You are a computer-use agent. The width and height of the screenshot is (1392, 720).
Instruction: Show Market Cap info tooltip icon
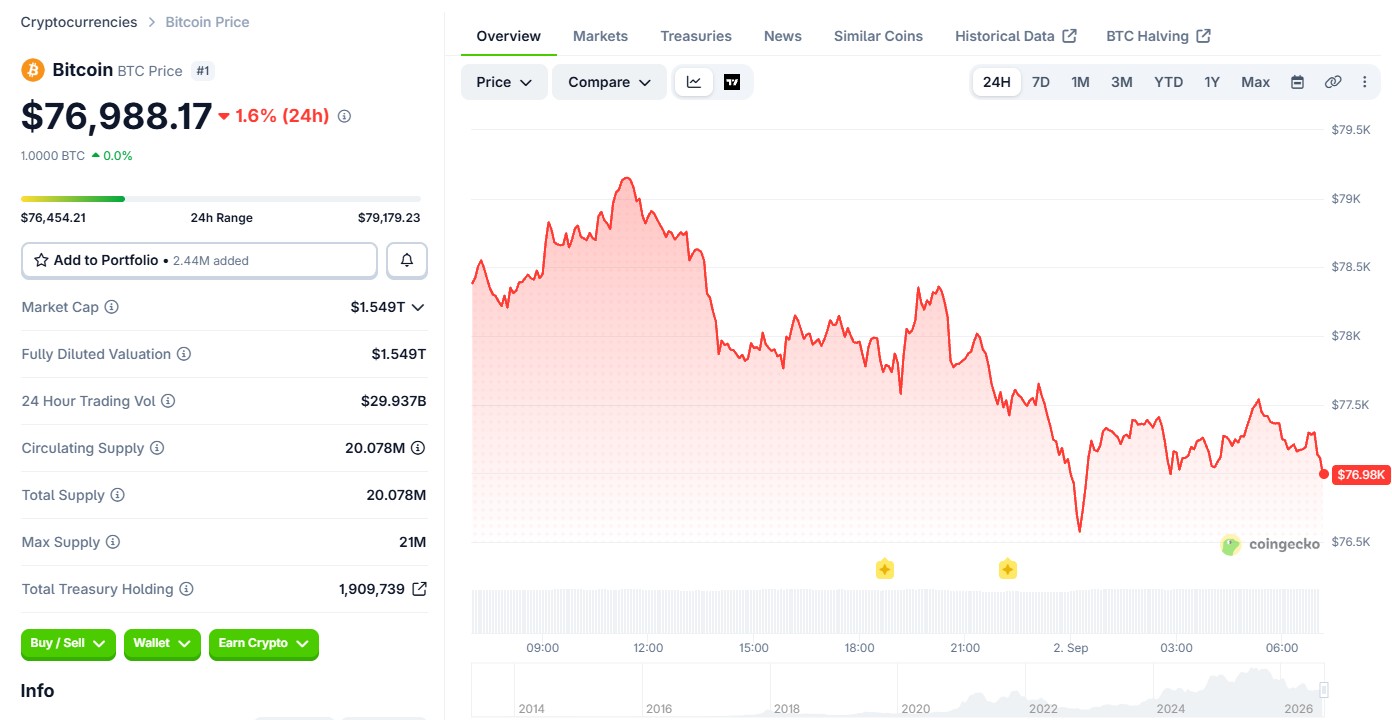[x=112, y=307]
